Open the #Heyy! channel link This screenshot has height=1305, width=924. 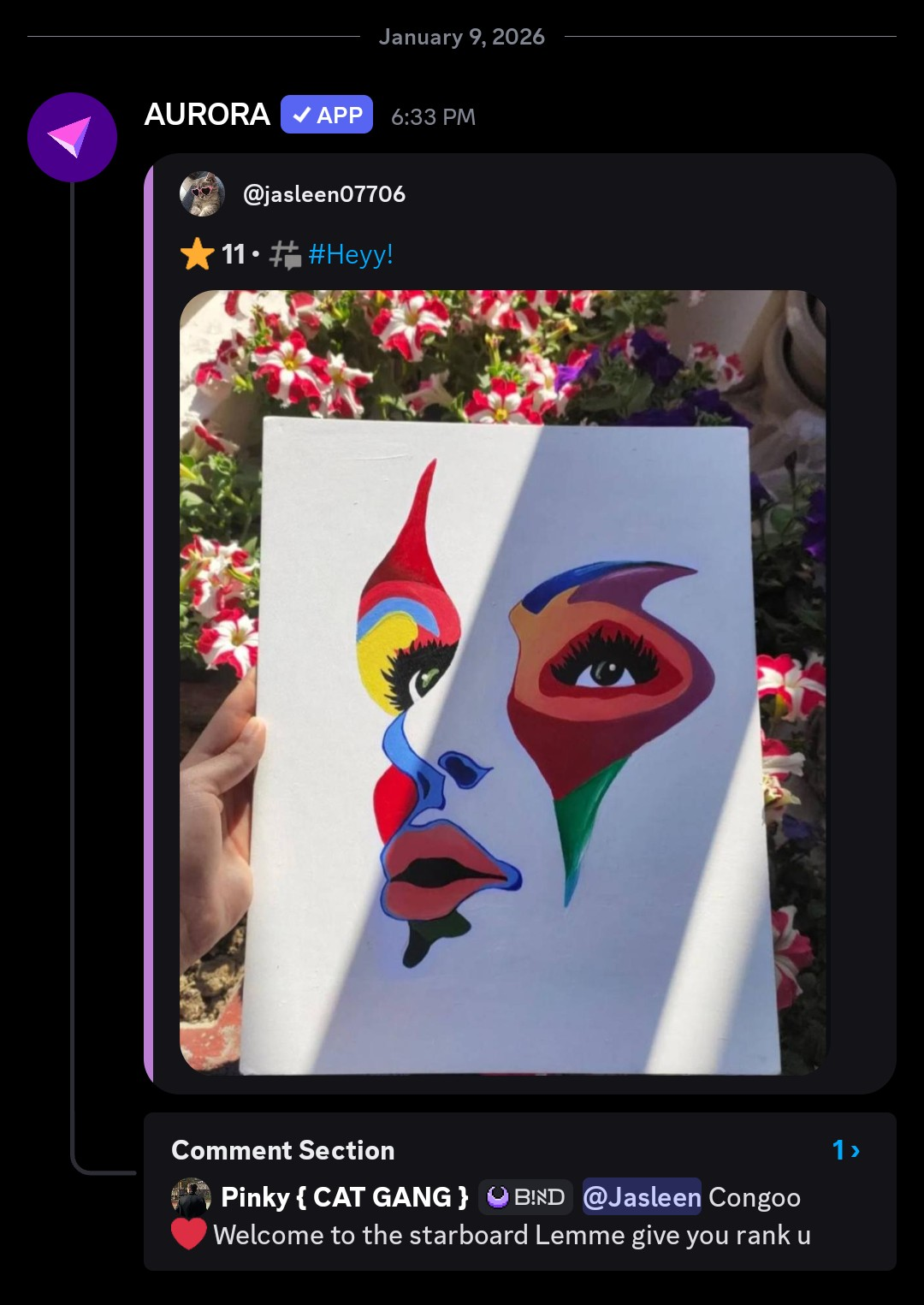(351, 254)
